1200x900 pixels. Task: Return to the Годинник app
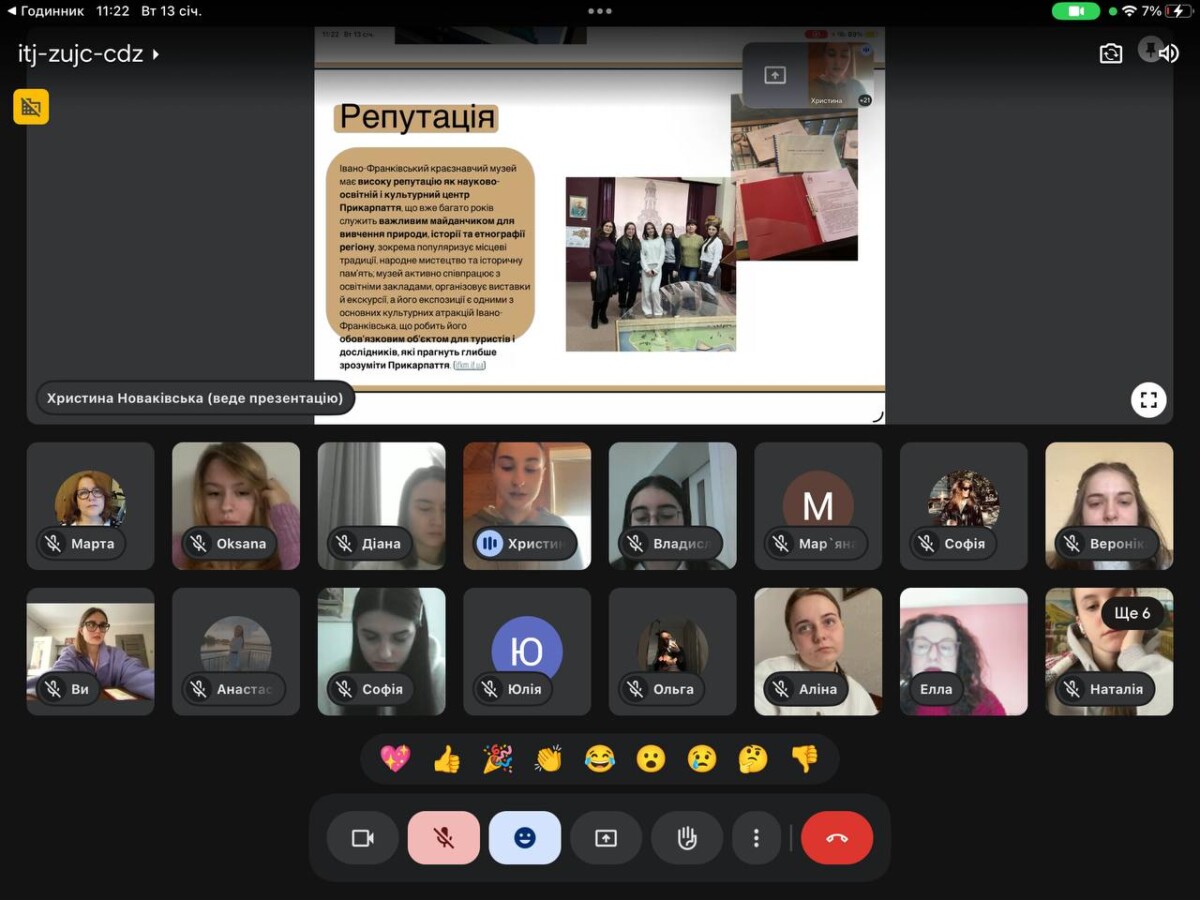(45, 11)
